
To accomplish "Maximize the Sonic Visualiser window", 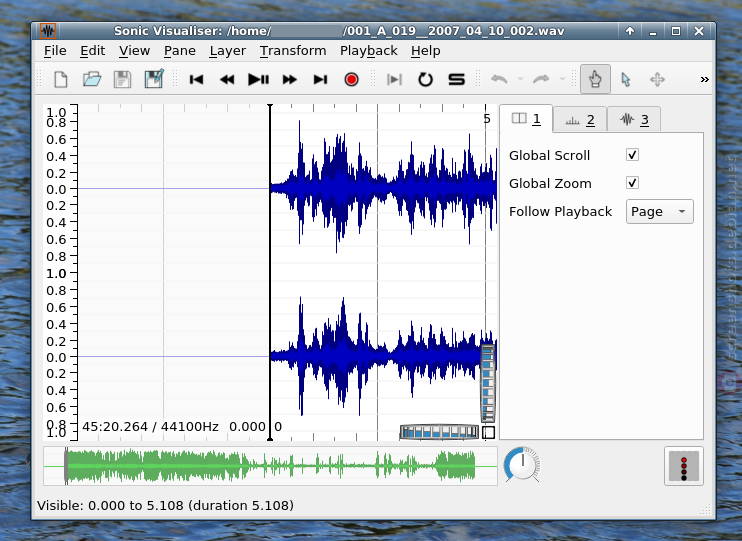I will point(676,31).
